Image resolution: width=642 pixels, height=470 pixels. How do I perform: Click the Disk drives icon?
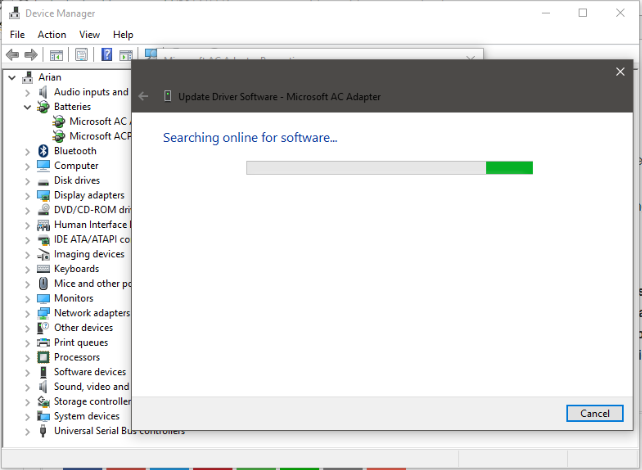click(x=43, y=181)
